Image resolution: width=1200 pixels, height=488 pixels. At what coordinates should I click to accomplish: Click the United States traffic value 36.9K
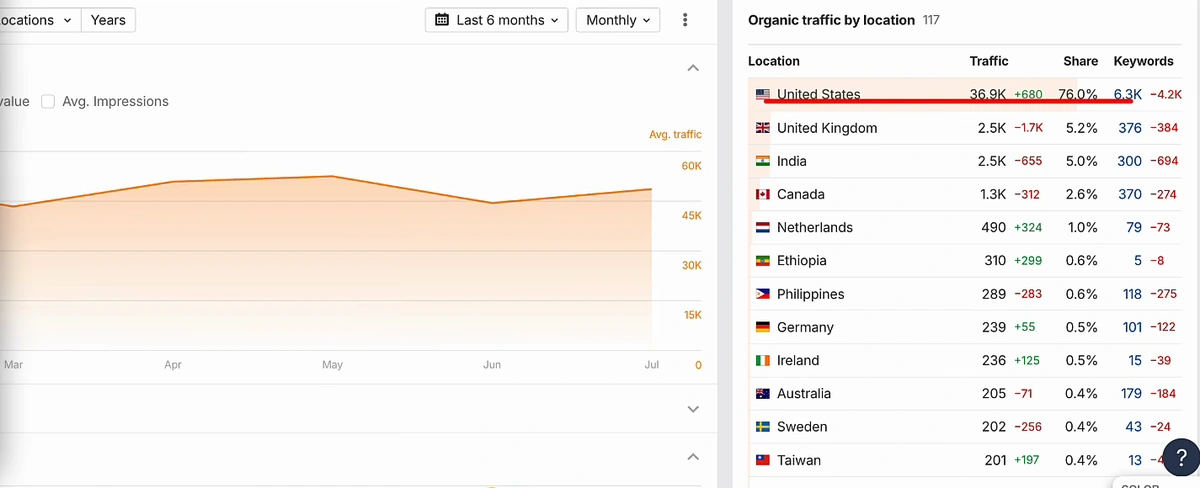[x=988, y=95]
